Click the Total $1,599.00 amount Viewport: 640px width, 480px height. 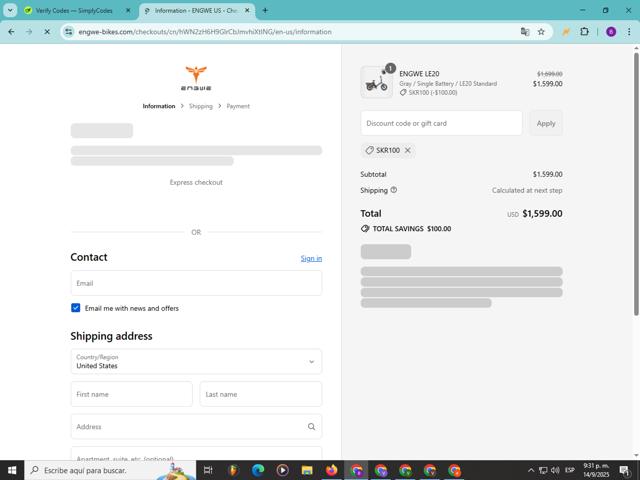542,213
